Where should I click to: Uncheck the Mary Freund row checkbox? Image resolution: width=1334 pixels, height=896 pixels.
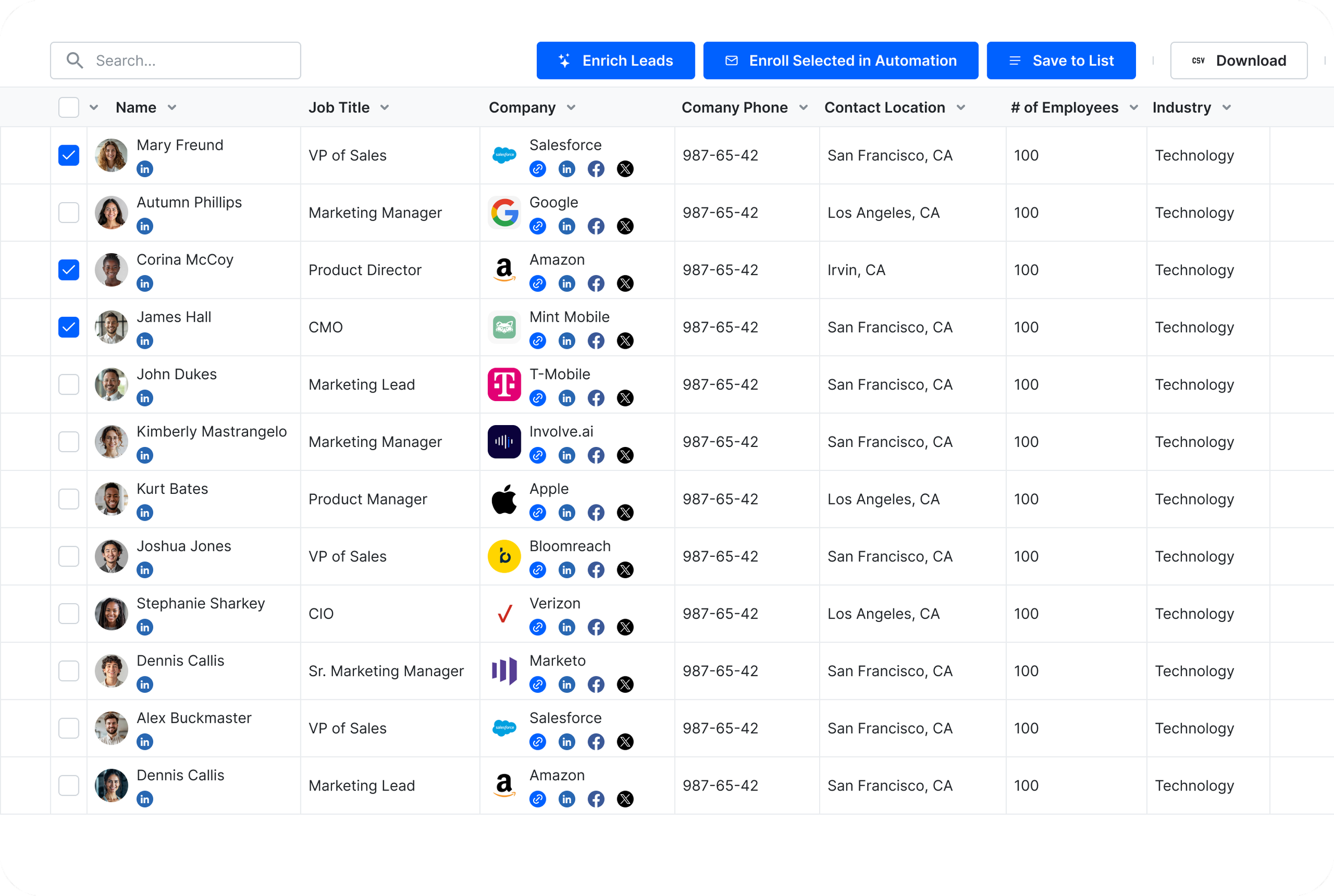[69, 155]
